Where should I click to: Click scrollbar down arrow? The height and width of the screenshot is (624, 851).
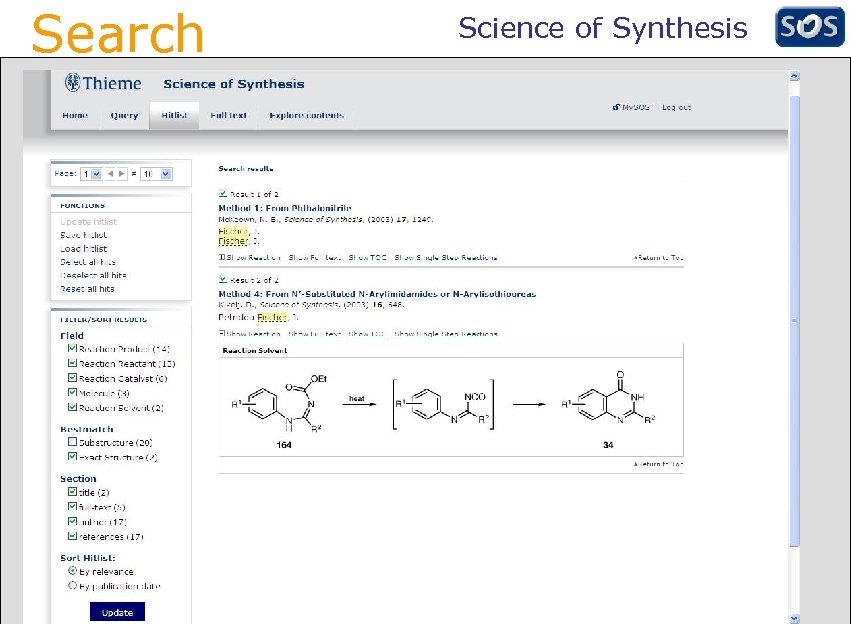tap(794, 619)
